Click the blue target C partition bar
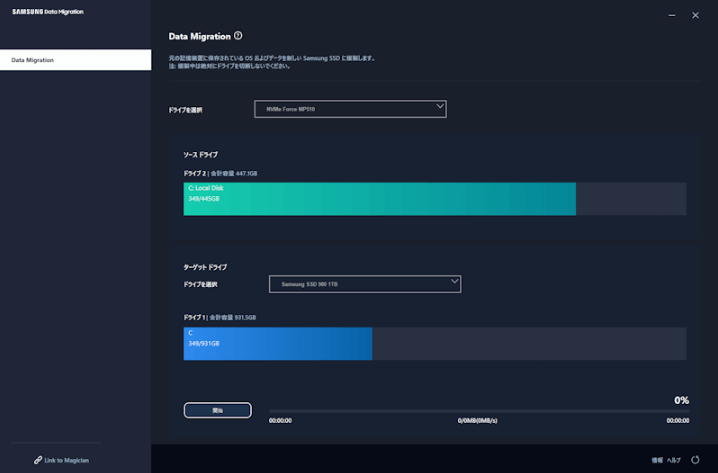 point(278,343)
